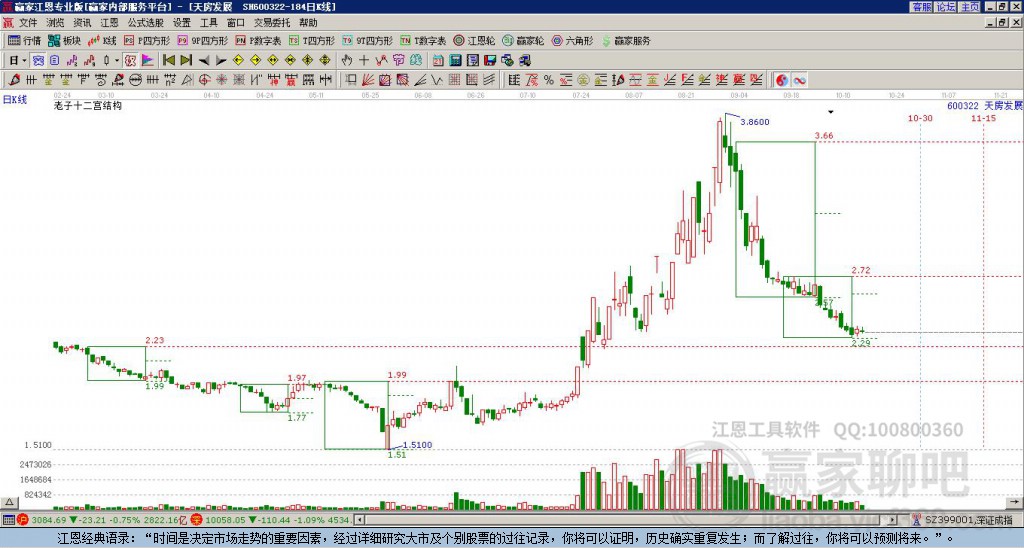The height and width of the screenshot is (548, 1024).
Task: Jump to last bar icon
Action: click(185, 61)
